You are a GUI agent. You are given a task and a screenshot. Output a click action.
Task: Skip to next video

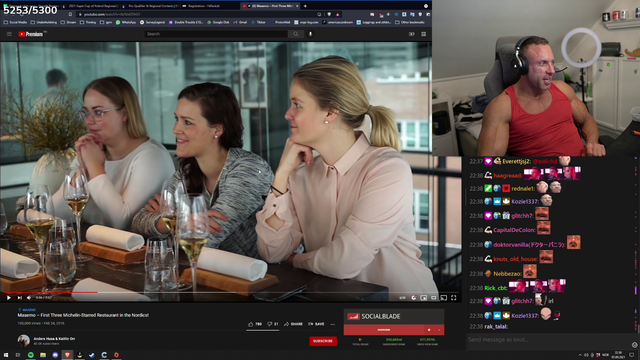pyautogui.click(x=19, y=298)
